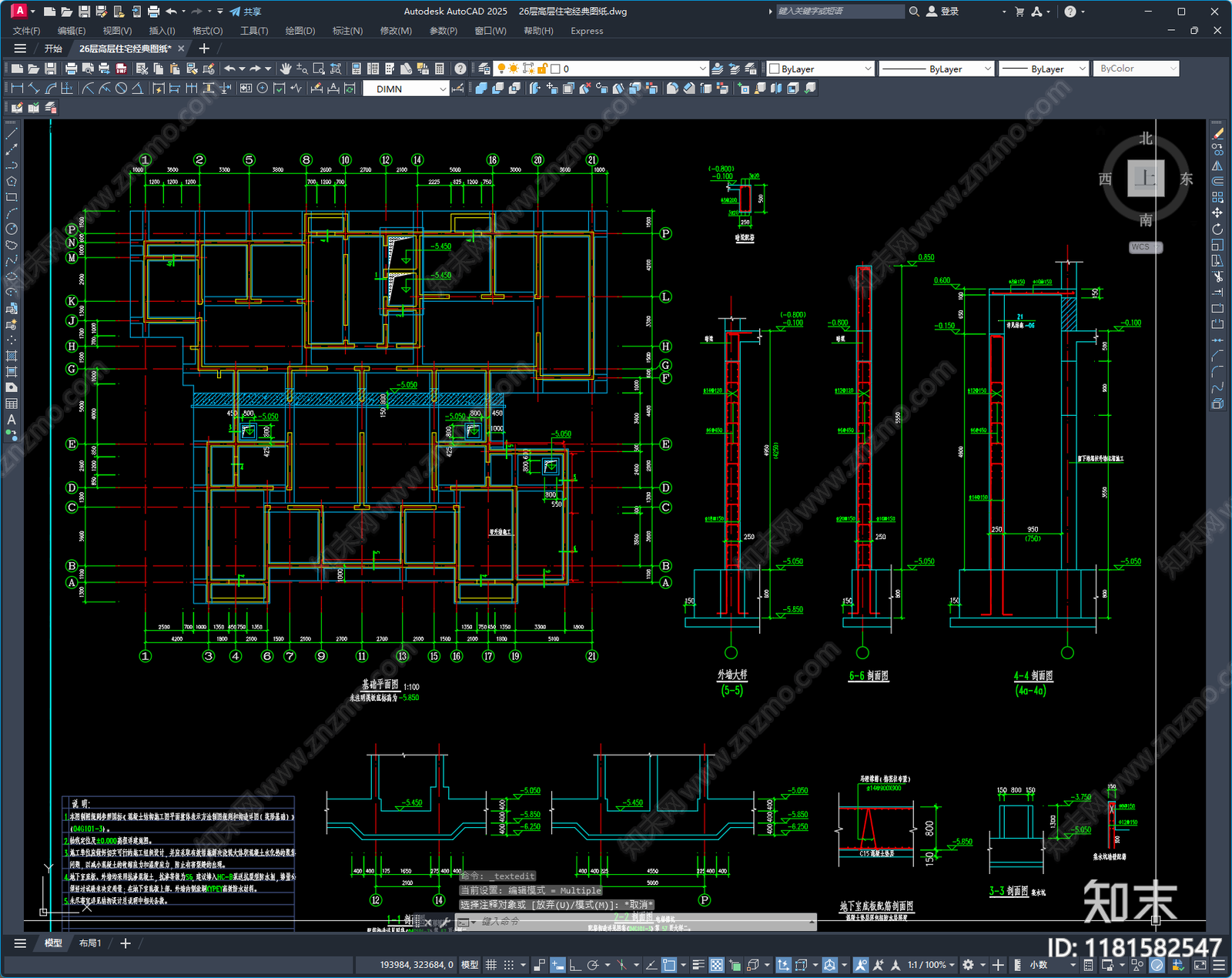The image size is (1232, 978).
Task: Click the Move tool in right toolbar
Action: click(x=1217, y=213)
